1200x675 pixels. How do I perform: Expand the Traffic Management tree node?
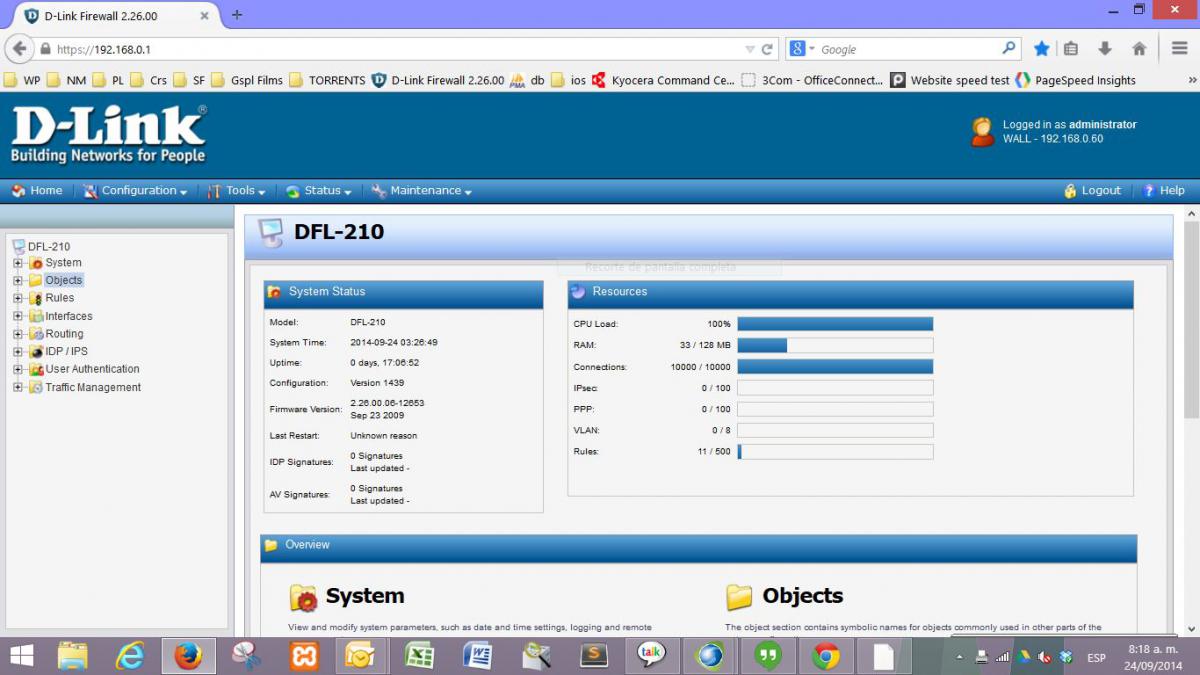17,387
